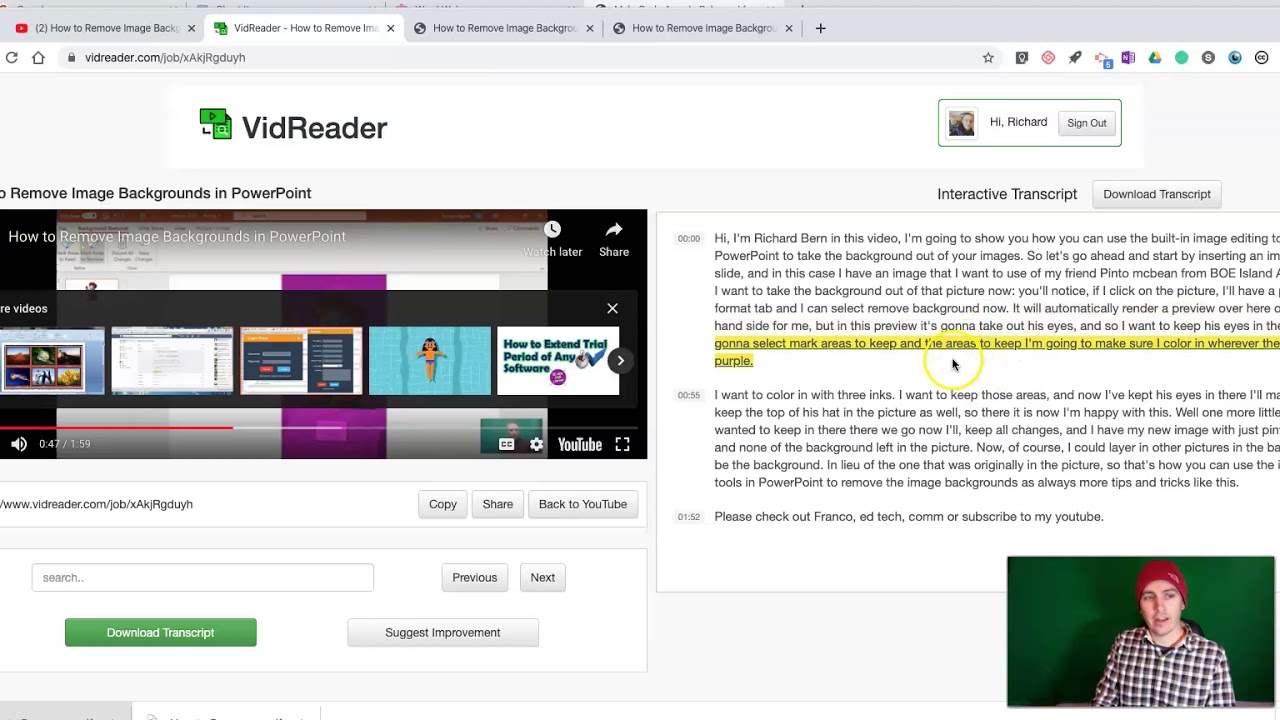Open the video on YouTube logo
This screenshot has width=1280, height=720.
[580, 444]
